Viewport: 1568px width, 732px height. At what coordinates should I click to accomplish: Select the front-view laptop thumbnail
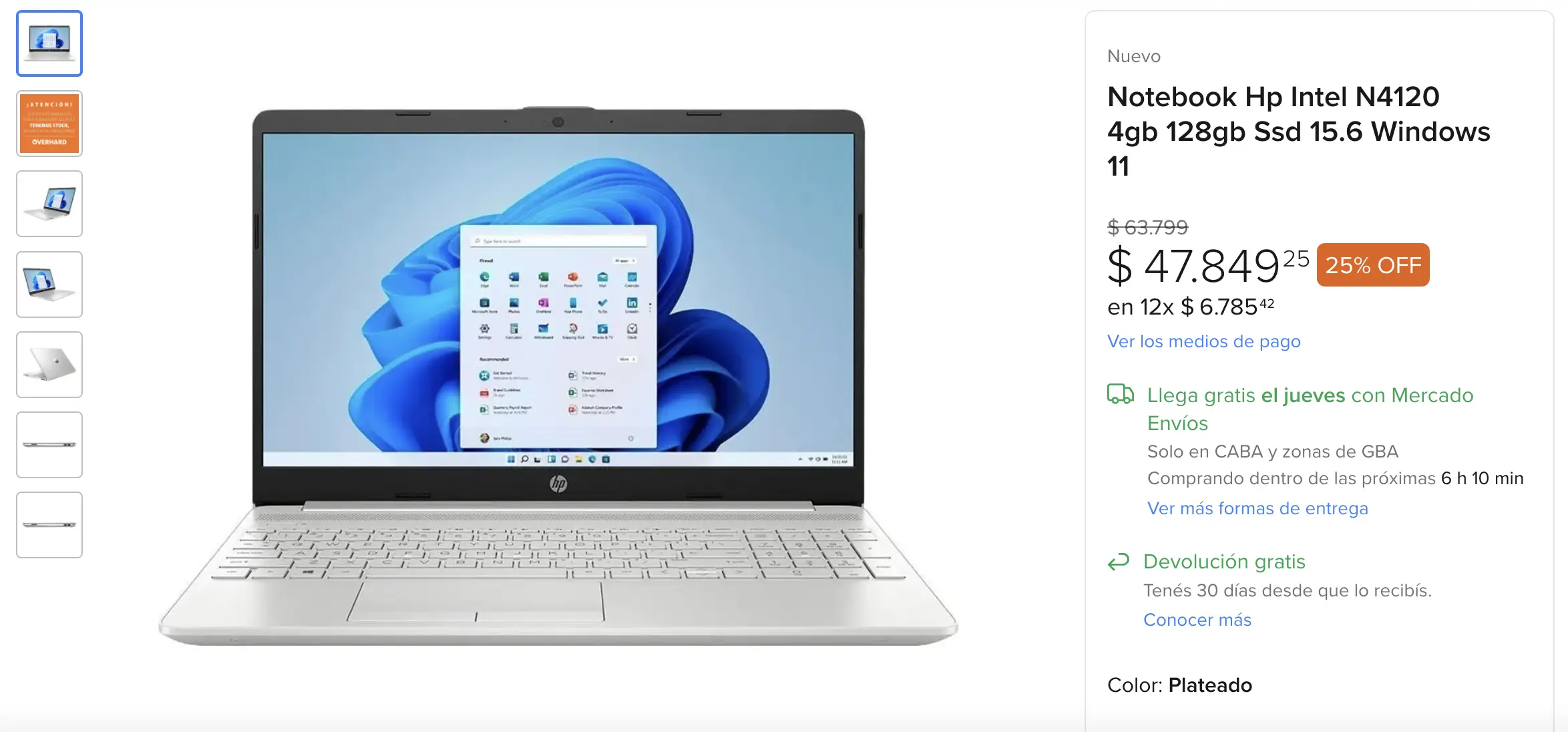pyautogui.click(x=49, y=43)
